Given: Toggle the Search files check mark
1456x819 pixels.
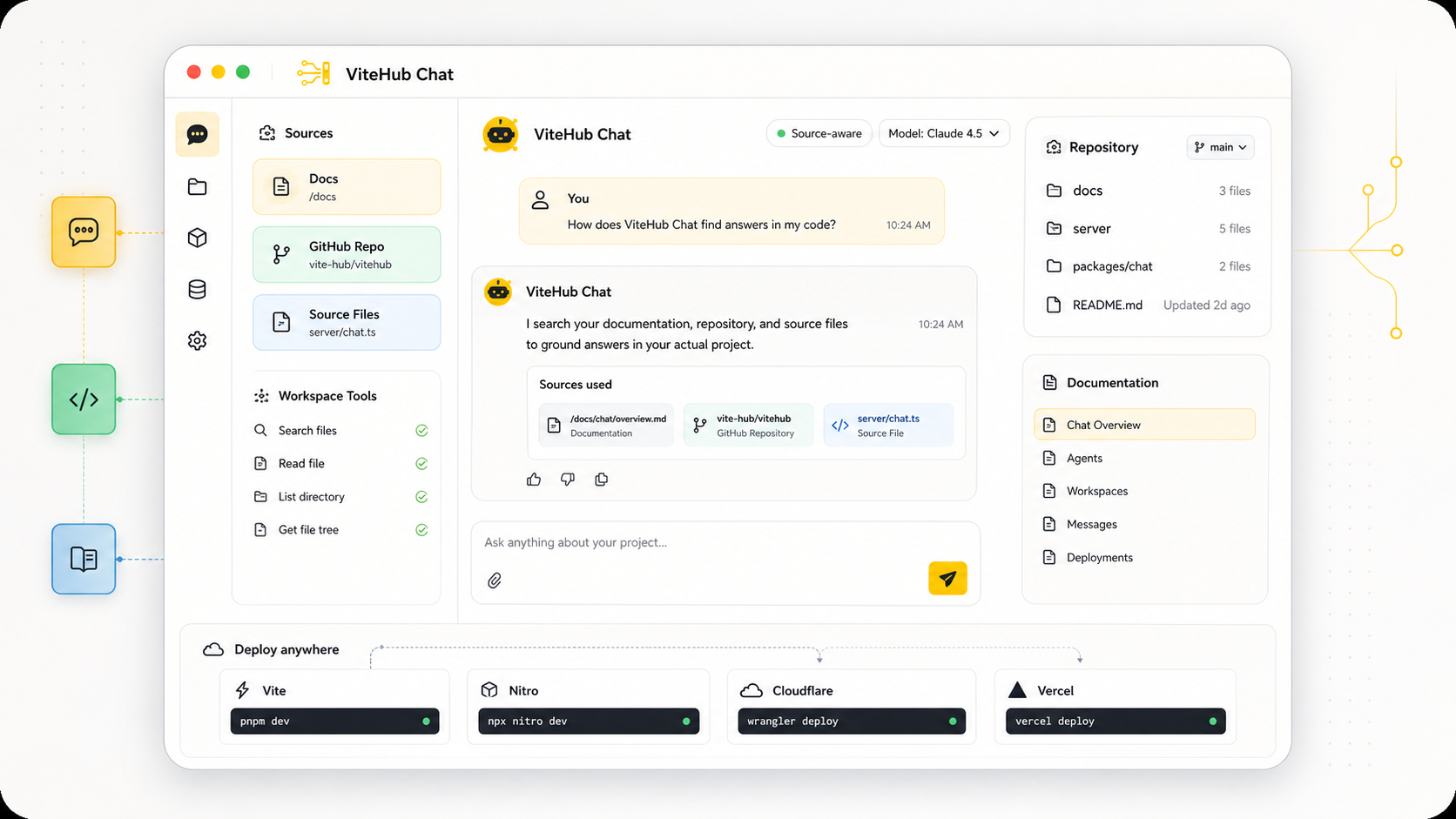Looking at the screenshot, I should tap(421, 431).
